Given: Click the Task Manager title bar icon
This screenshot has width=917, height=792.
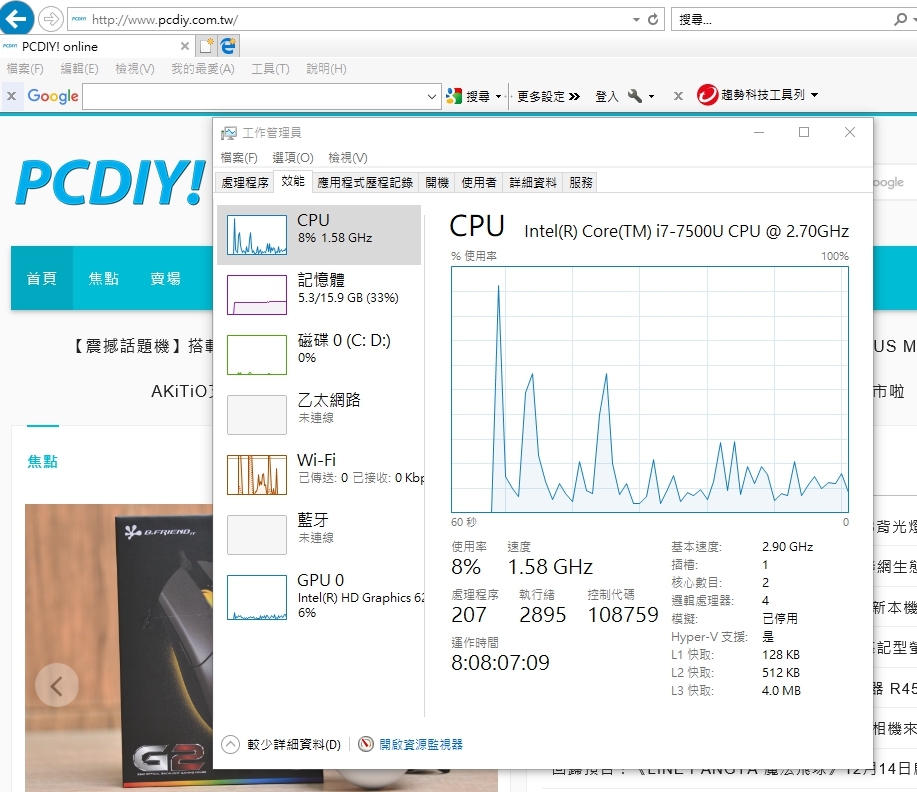Looking at the screenshot, I should 229,133.
